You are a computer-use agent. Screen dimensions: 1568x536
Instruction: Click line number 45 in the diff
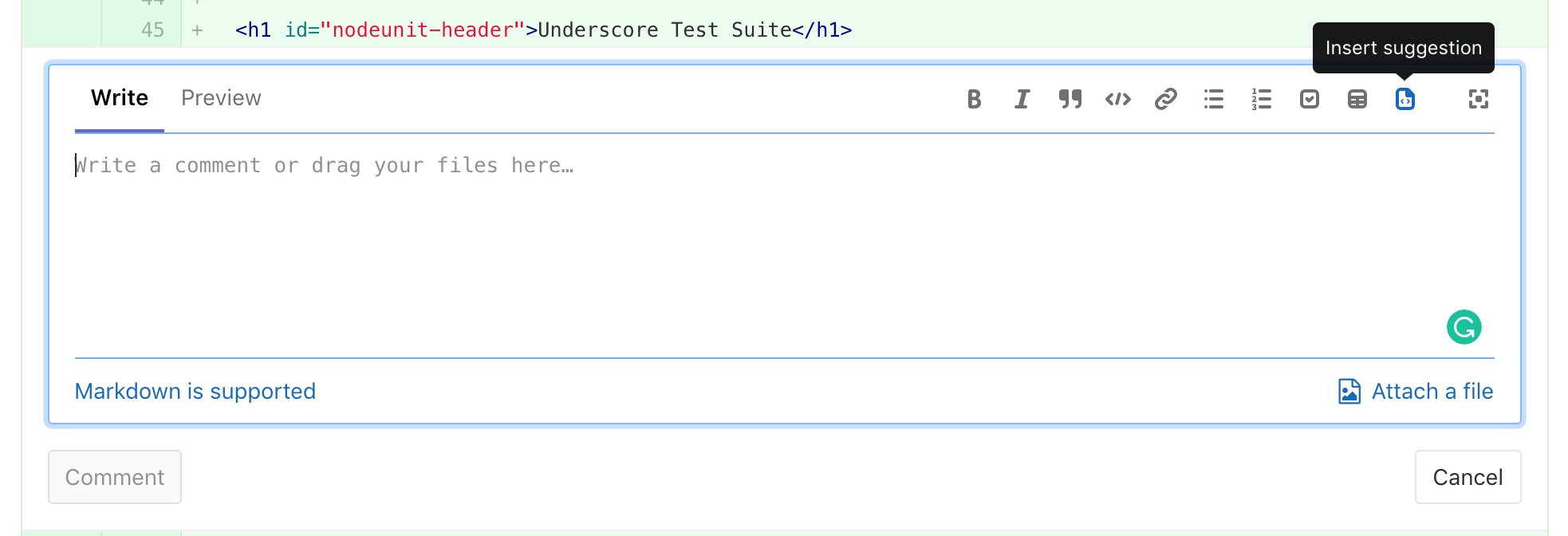point(152,30)
